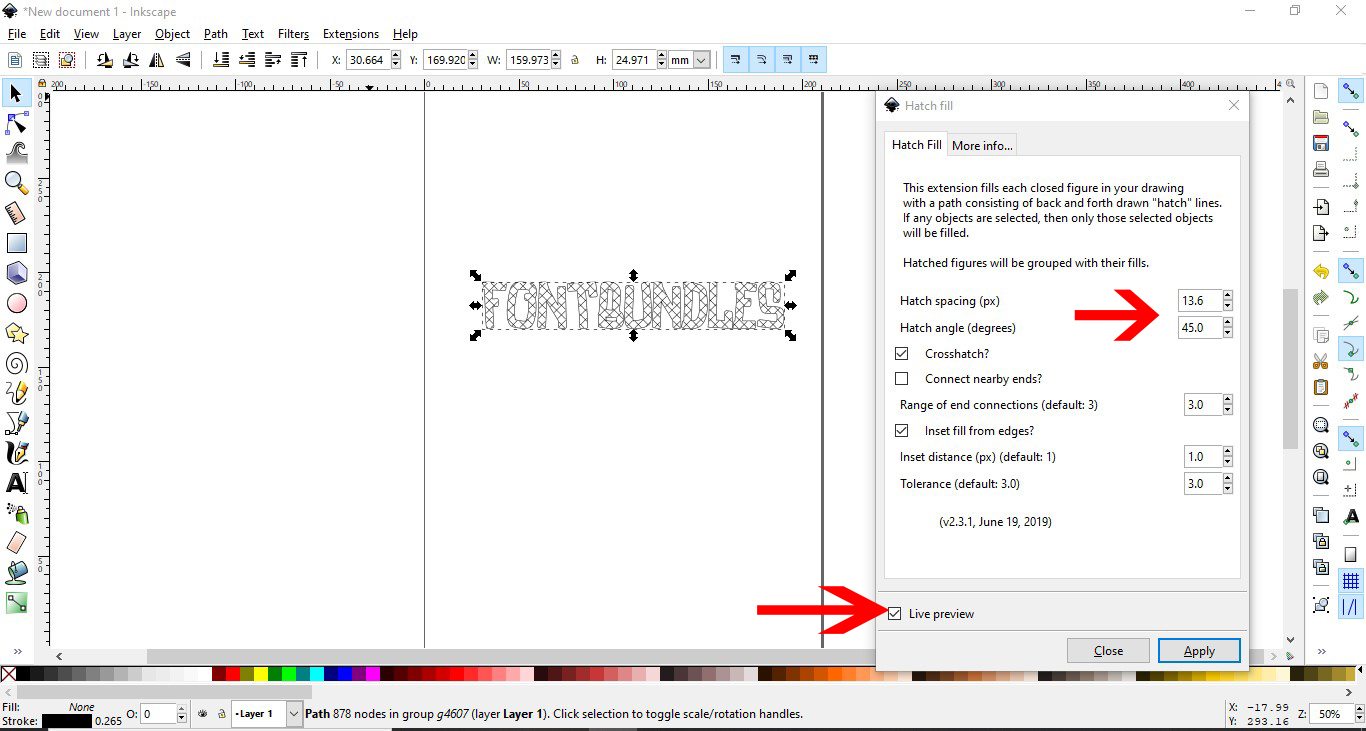Uncheck Inset fill from edges checkbox
The image size is (1366, 731).
[902, 431]
